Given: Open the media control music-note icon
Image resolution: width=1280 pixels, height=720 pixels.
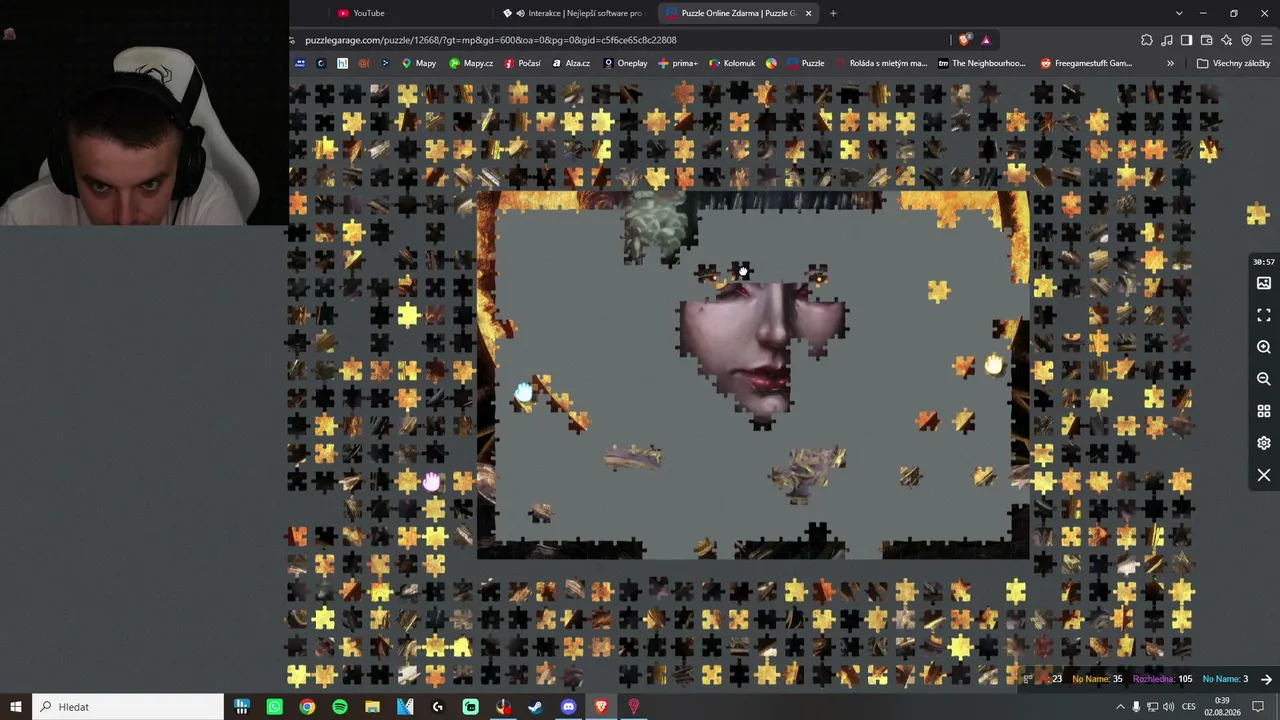Looking at the screenshot, I should 1166,40.
